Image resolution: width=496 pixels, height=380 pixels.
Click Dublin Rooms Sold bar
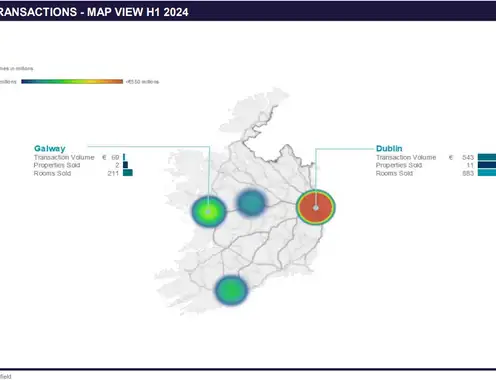[x=487, y=173]
